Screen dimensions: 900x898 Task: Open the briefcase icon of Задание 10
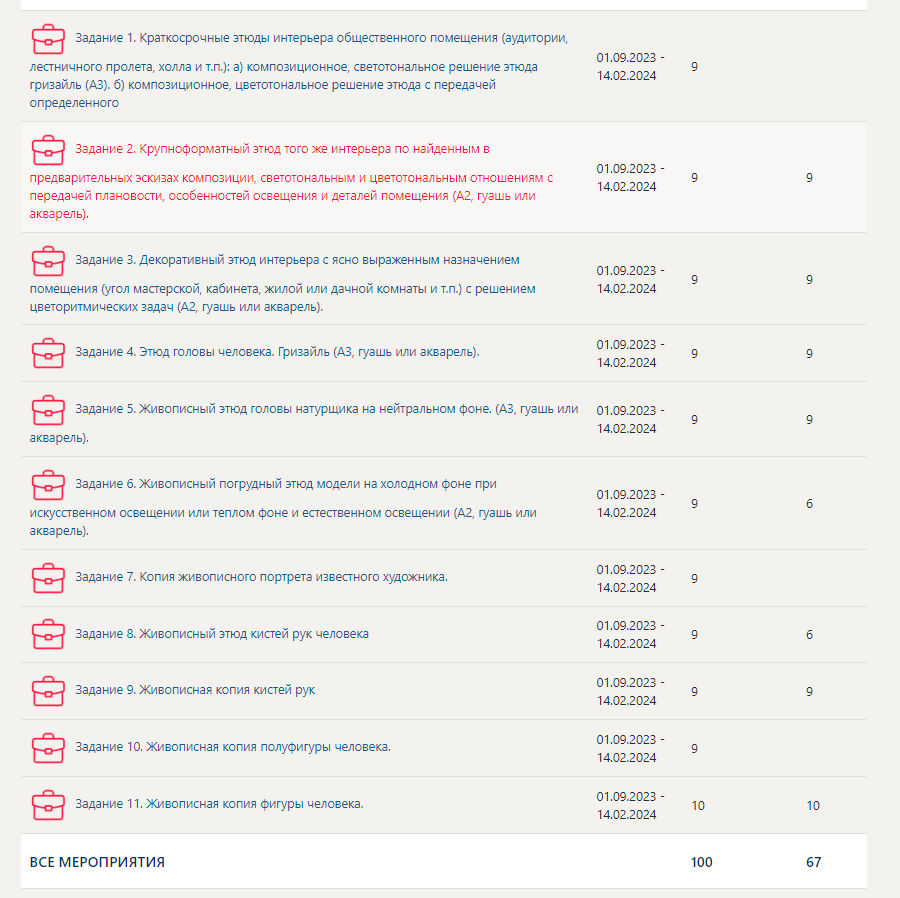[48, 748]
